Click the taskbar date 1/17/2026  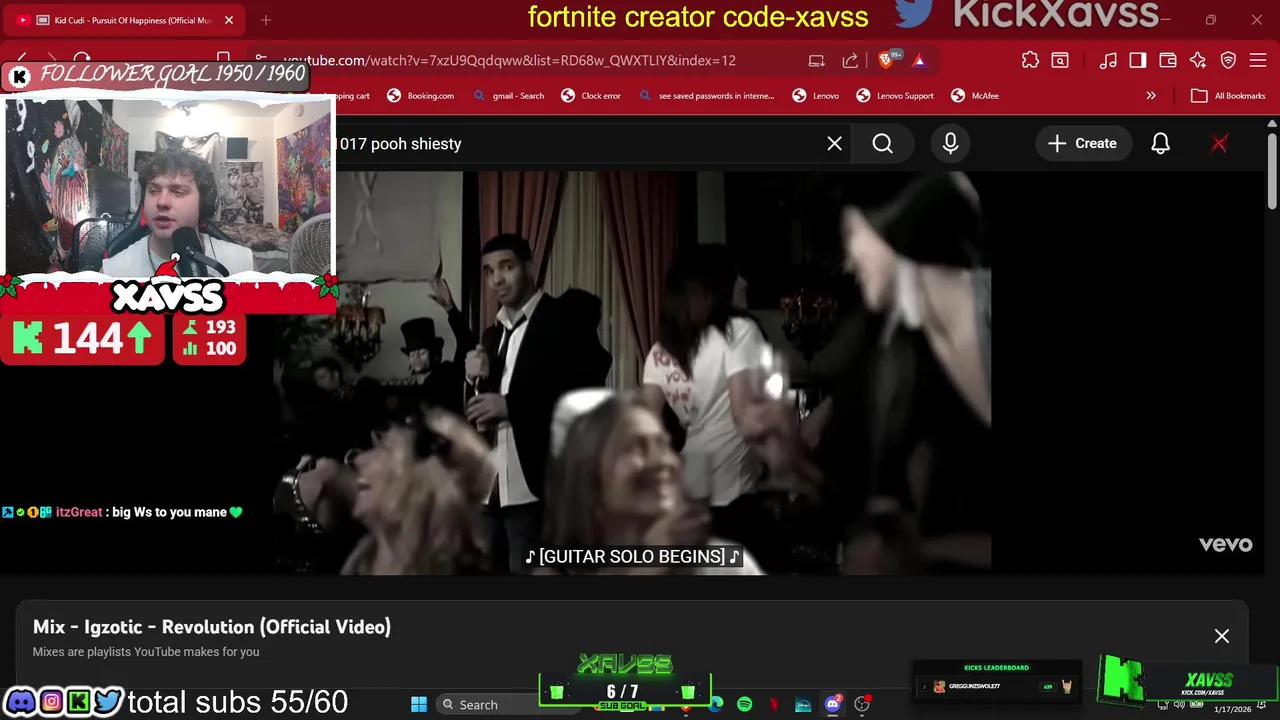pyautogui.click(x=1232, y=709)
